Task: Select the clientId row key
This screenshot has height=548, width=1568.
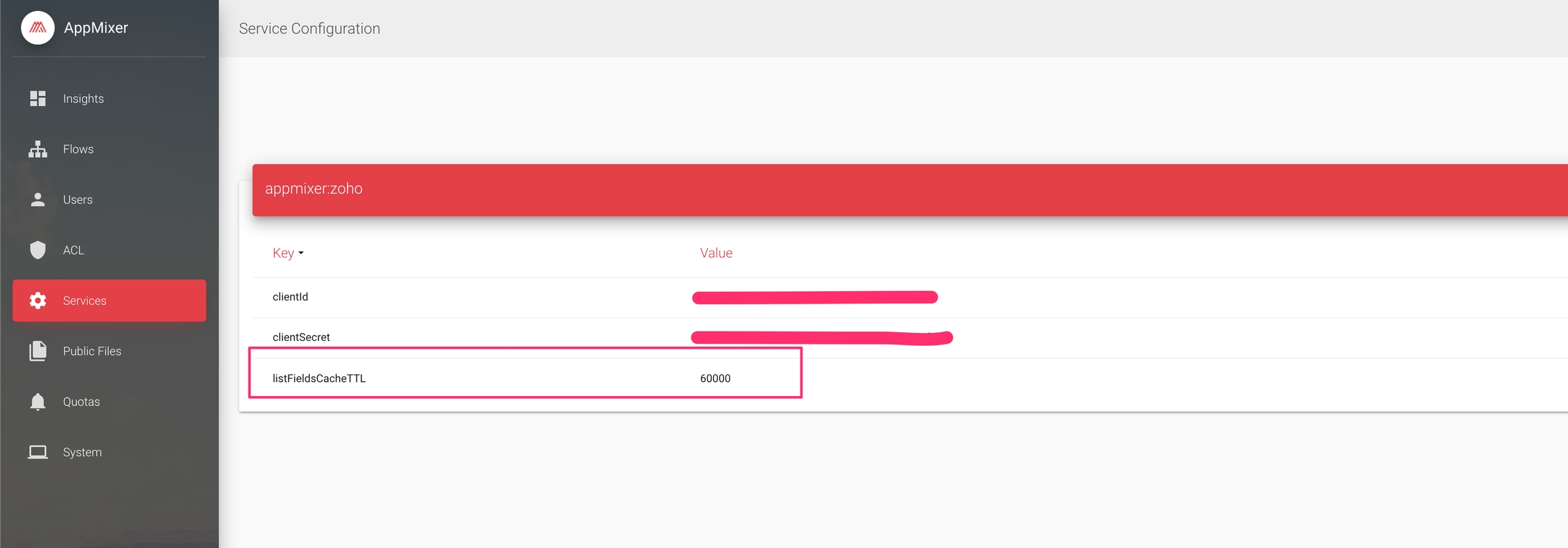Action: coord(291,297)
